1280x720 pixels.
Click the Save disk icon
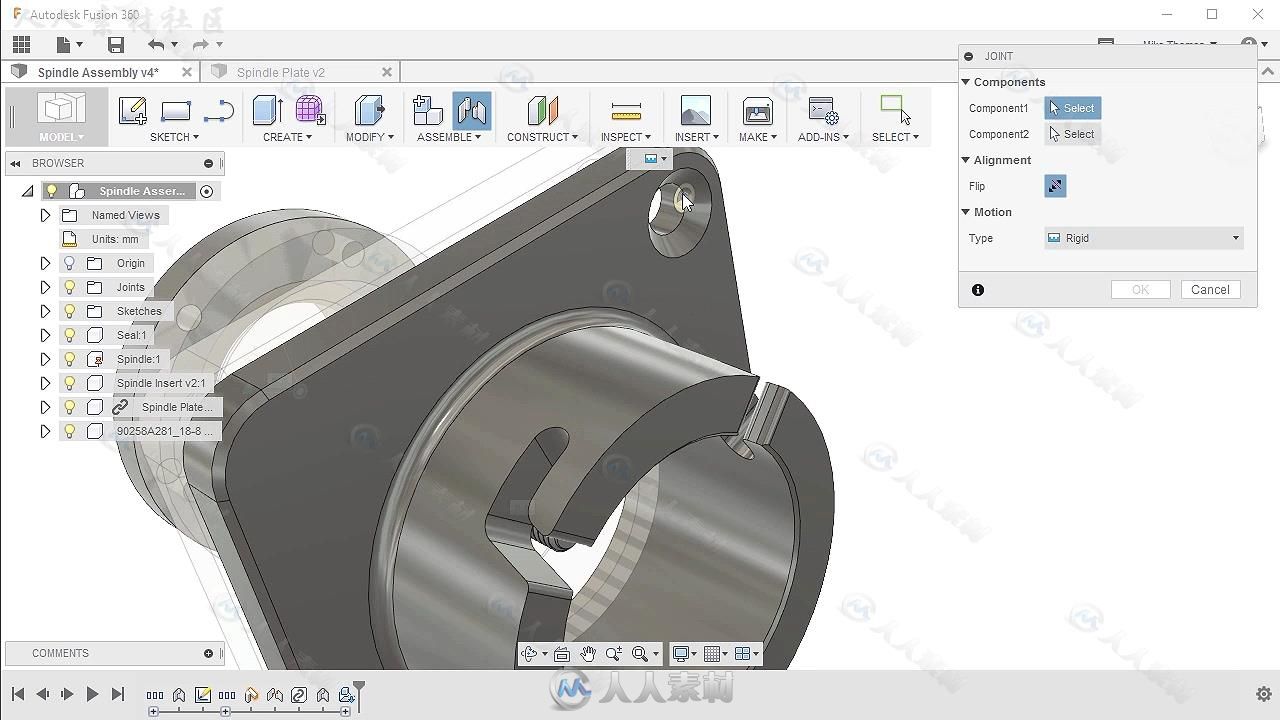tap(116, 44)
